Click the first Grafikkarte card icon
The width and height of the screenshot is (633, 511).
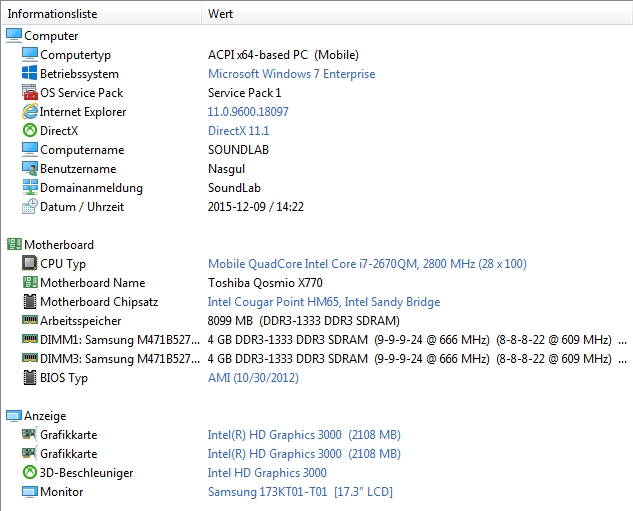point(30,434)
